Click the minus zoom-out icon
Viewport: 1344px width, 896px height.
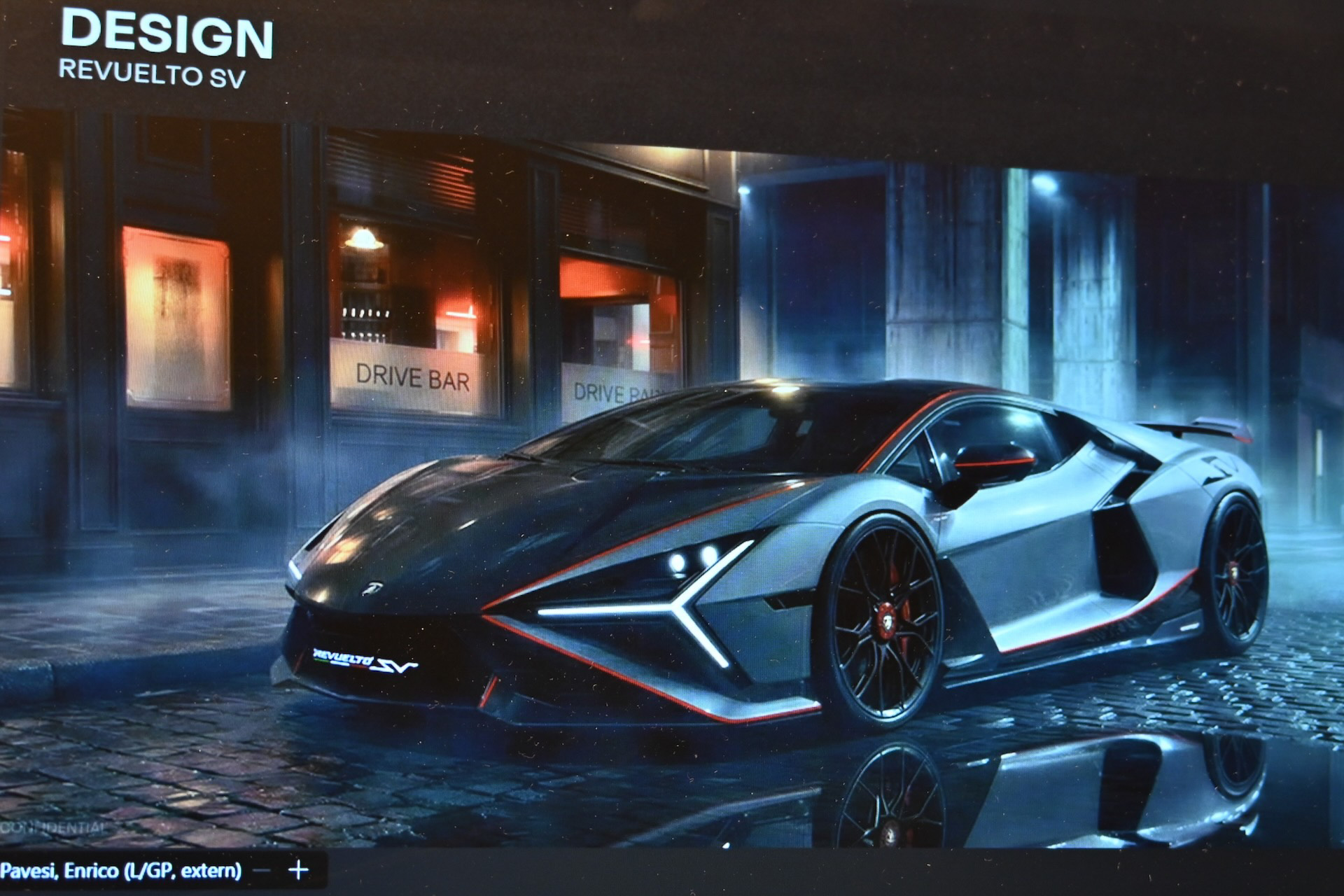262,871
